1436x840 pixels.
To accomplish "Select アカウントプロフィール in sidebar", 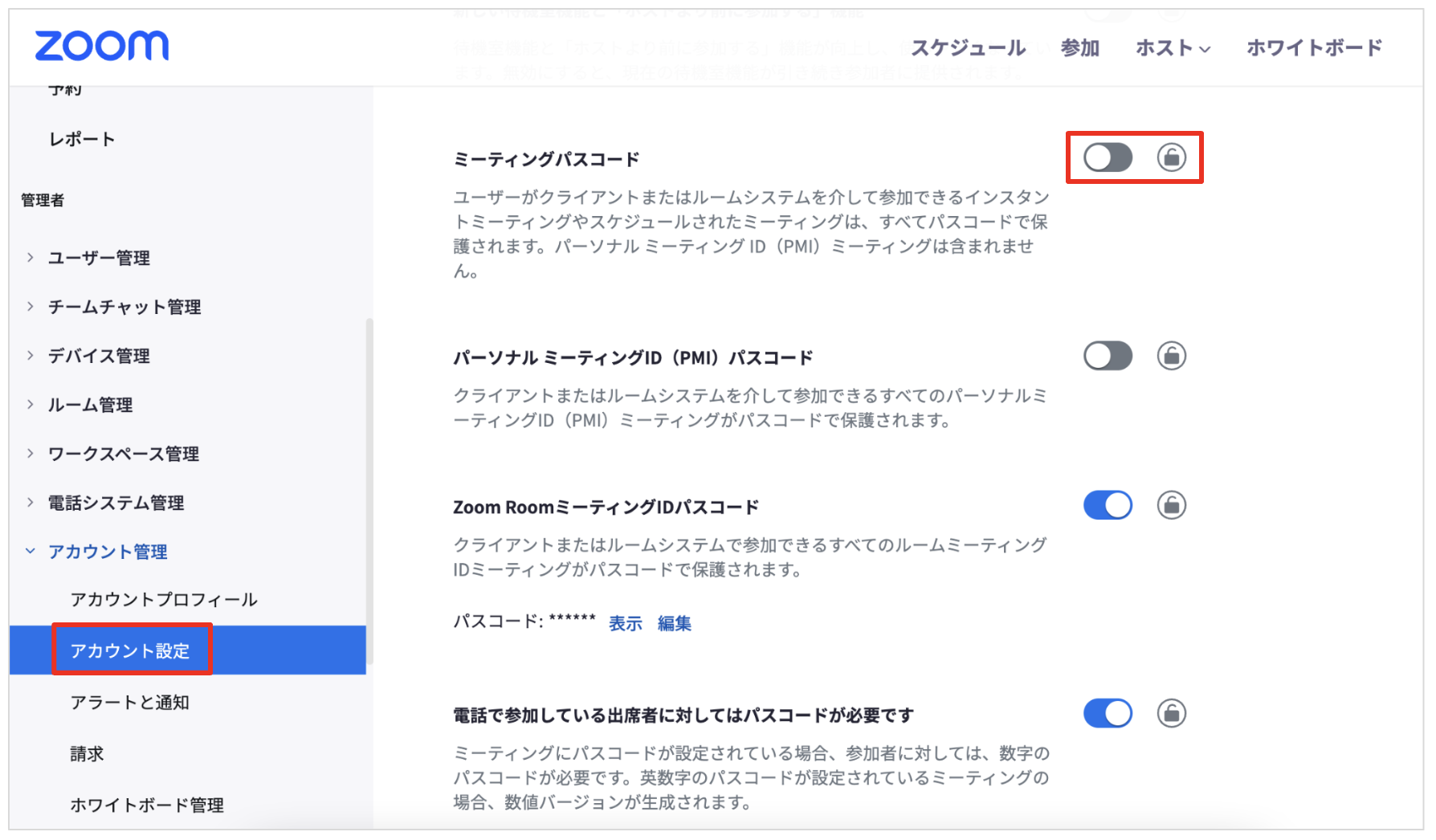I will tap(164, 600).
